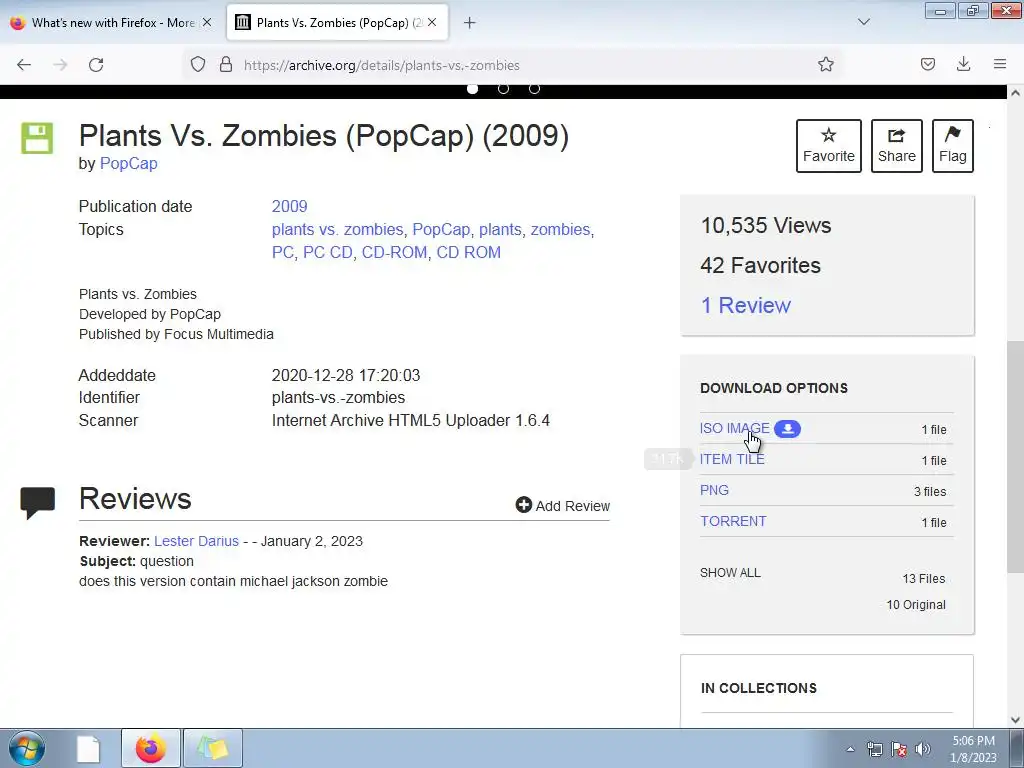
Task: Jump to the 1 Review link
Action: click(x=745, y=305)
